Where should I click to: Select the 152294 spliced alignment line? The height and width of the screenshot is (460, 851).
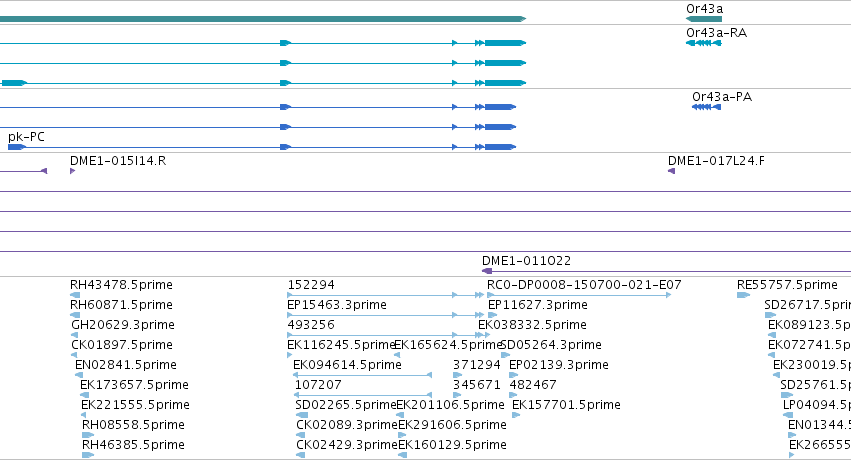tap(385, 295)
